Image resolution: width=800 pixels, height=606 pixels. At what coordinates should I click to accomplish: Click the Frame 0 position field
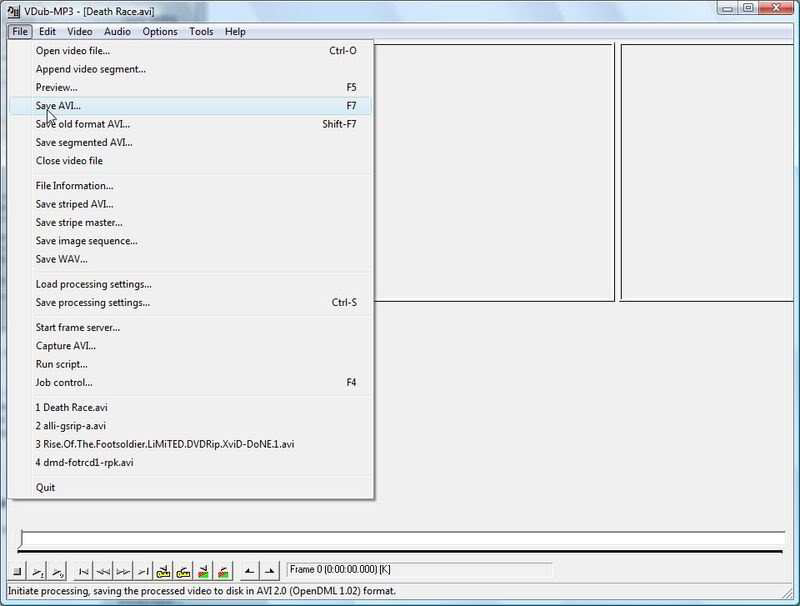click(419, 569)
